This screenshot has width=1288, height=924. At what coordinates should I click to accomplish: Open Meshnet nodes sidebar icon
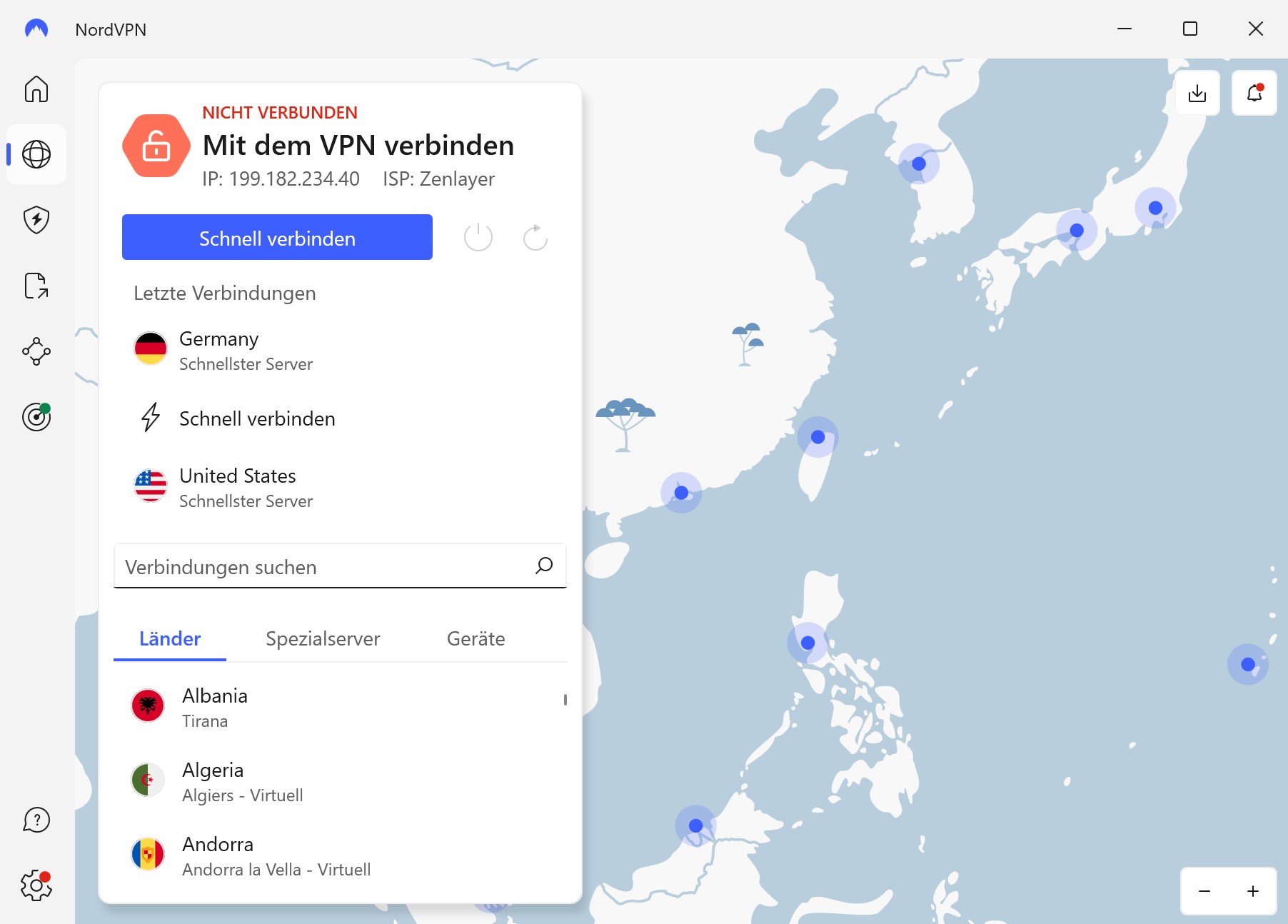click(x=36, y=351)
